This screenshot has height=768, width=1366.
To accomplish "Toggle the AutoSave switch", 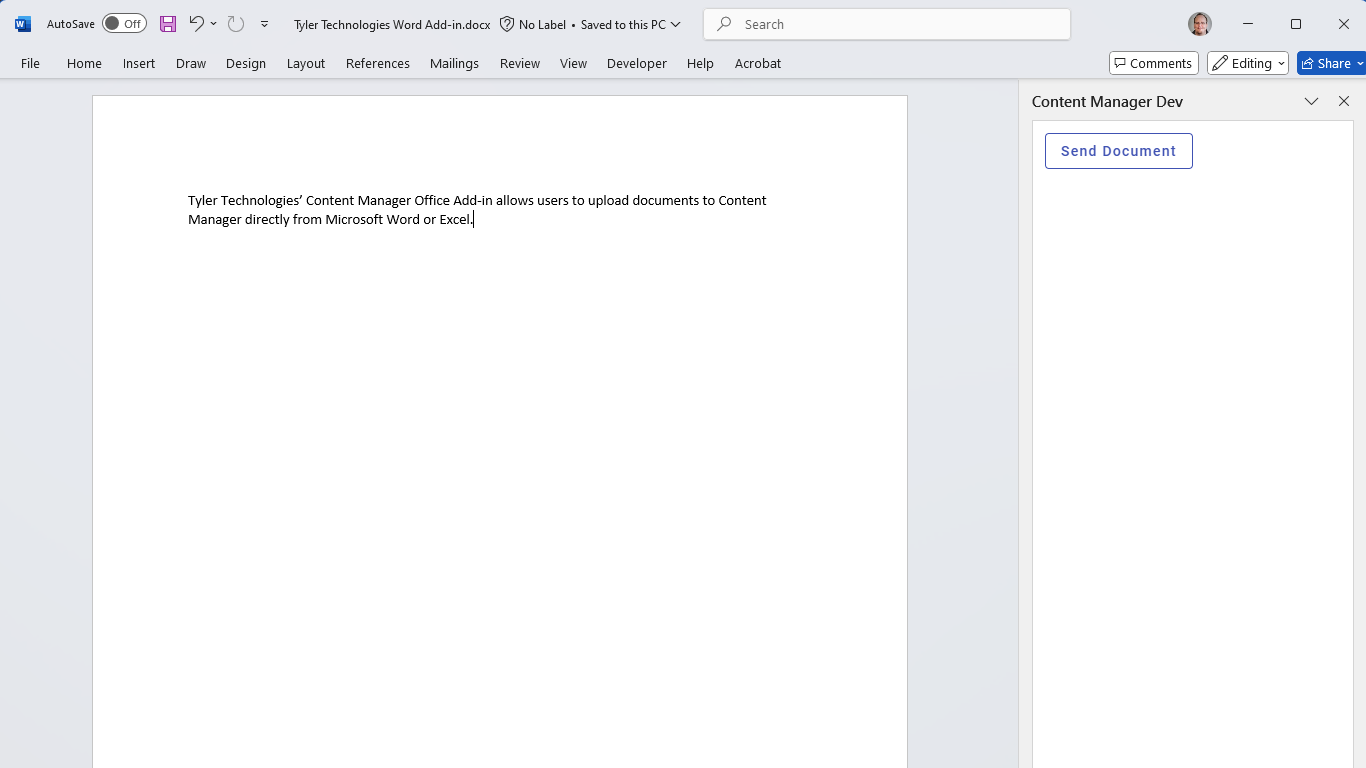I will point(124,24).
